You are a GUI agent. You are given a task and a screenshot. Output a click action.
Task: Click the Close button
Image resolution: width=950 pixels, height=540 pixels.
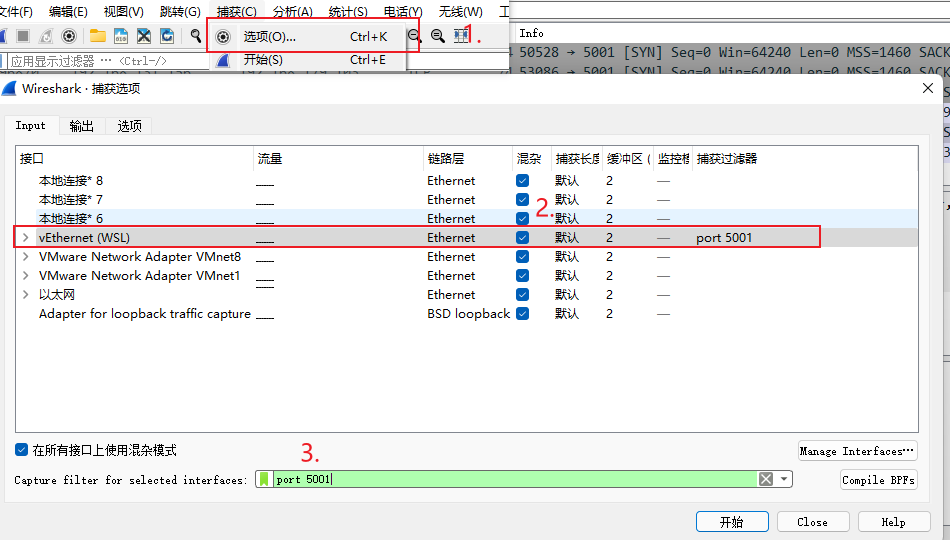[812, 522]
